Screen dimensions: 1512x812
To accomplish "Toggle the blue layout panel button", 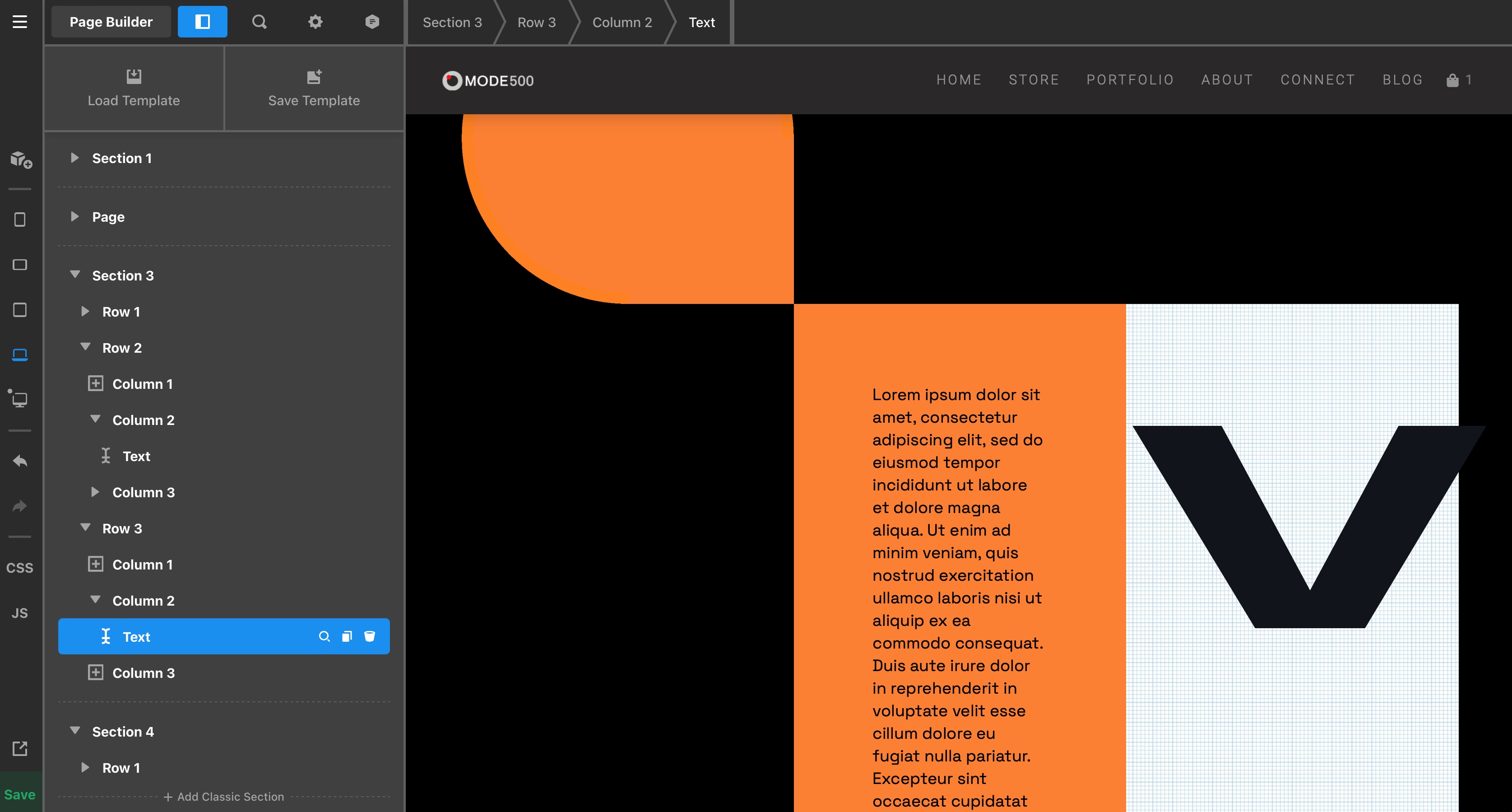I will tap(203, 22).
